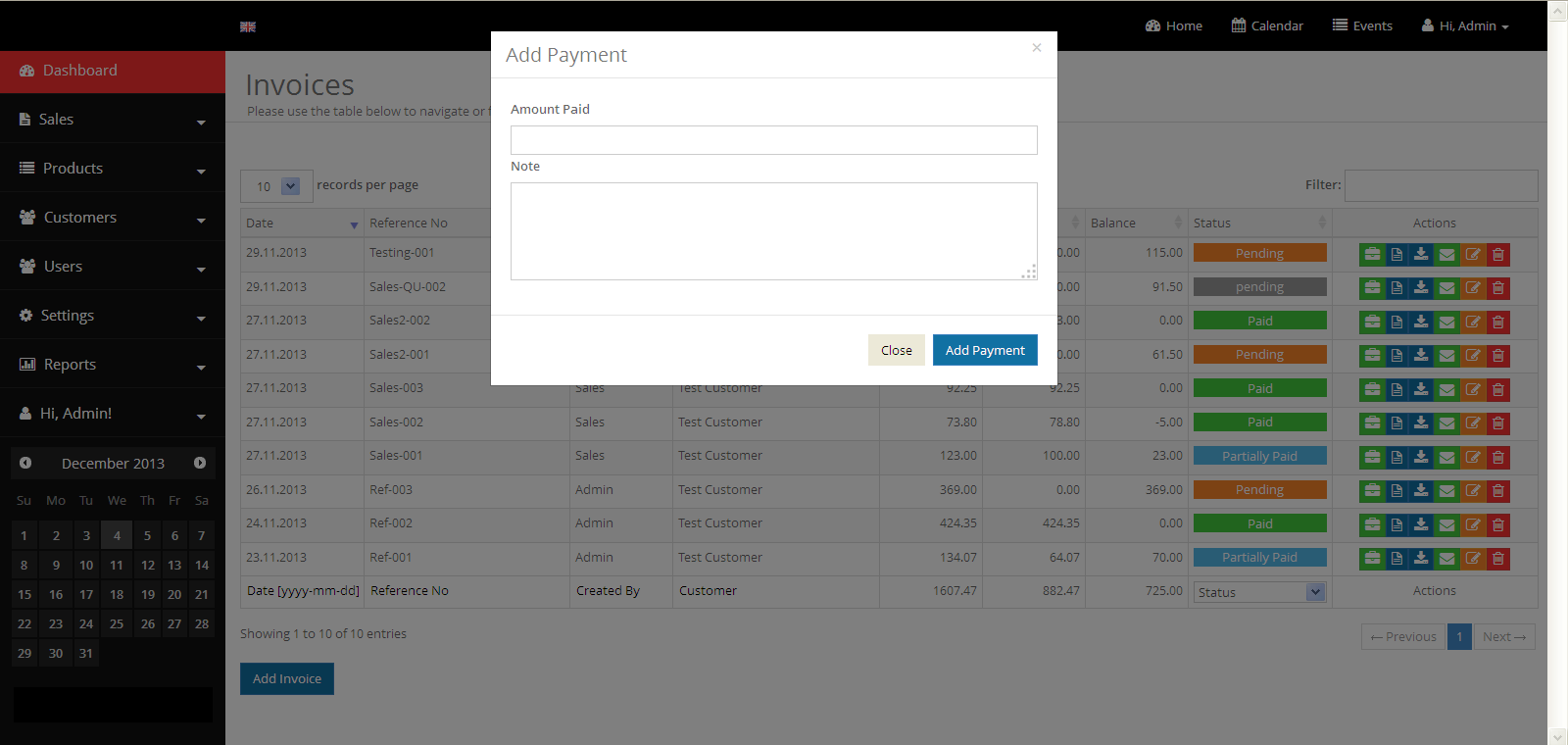
Task: Select December 4 in the calendar
Action: (117, 535)
